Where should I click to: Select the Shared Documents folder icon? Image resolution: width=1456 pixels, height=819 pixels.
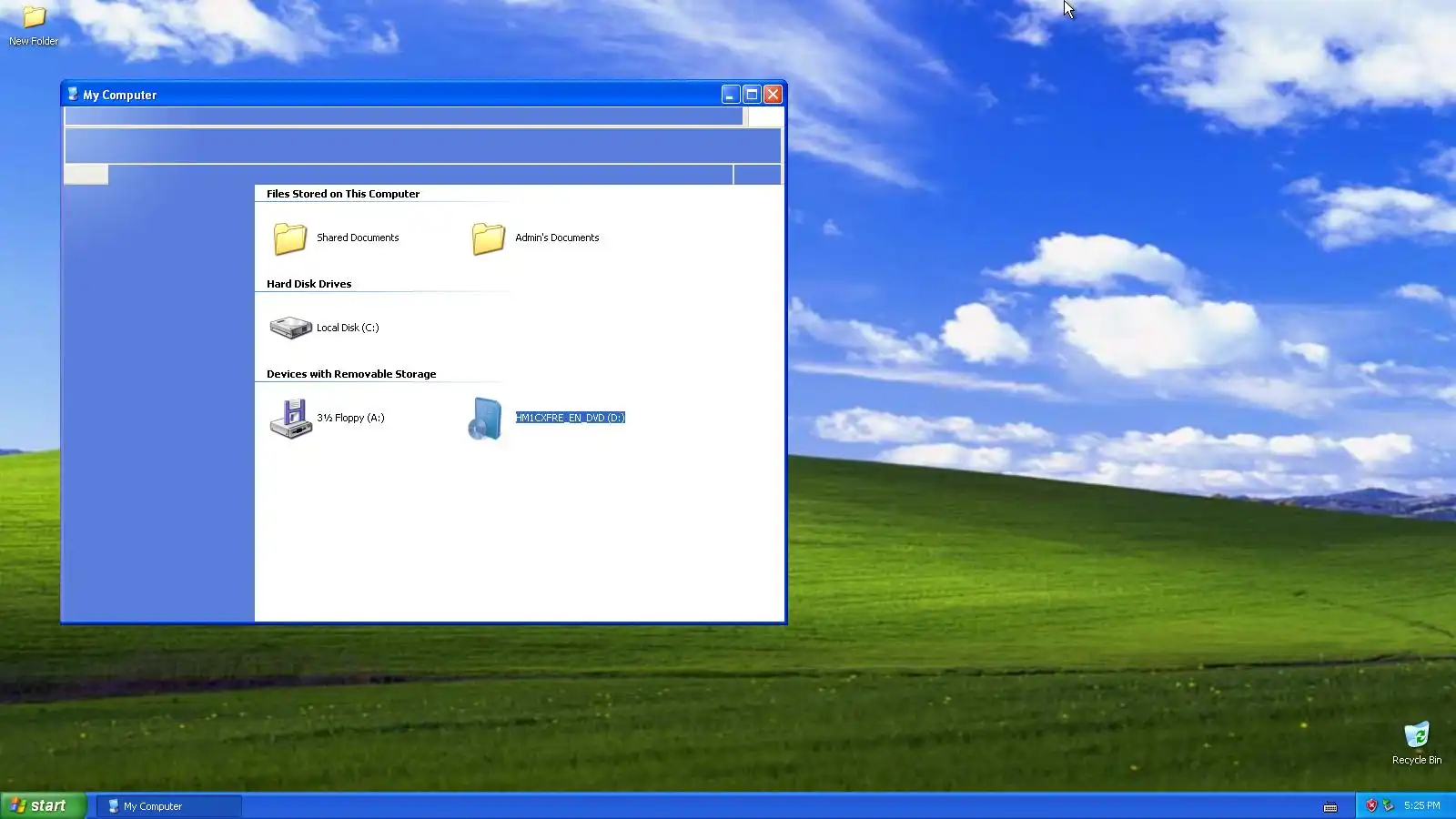(x=290, y=238)
